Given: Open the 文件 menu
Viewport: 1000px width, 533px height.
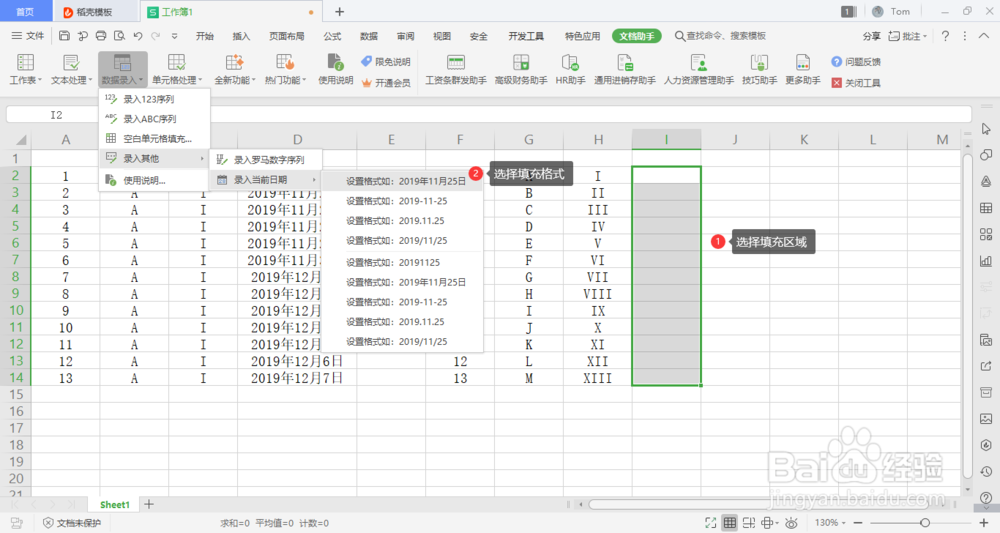Looking at the screenshot, I should [x=27, y=36].
